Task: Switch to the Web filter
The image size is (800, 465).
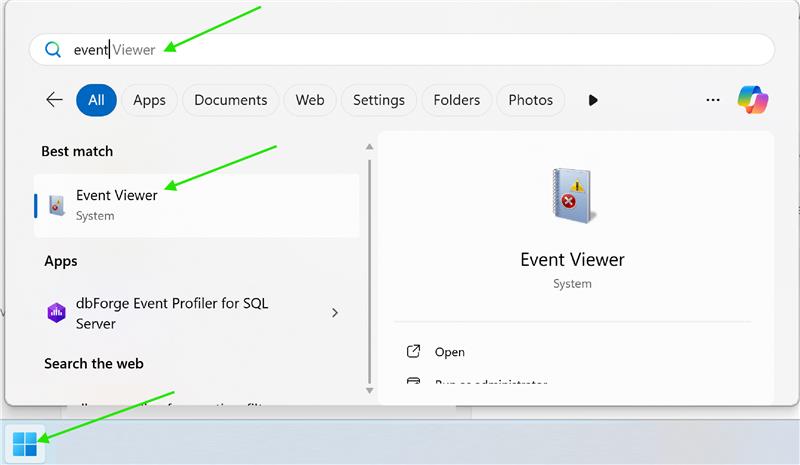Action: [310, 100]
